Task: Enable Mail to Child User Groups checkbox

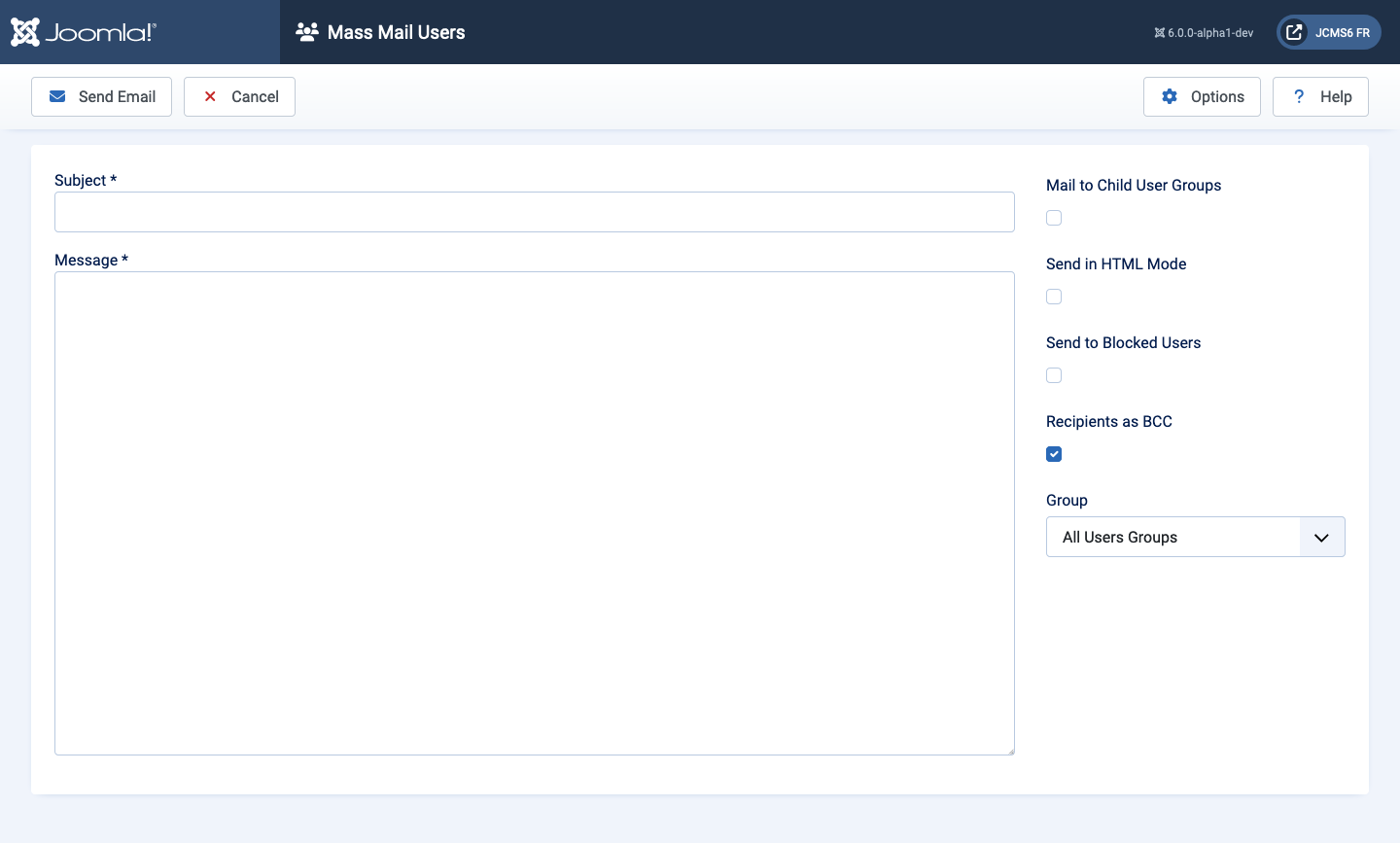Action: (x=1054, y=218)
